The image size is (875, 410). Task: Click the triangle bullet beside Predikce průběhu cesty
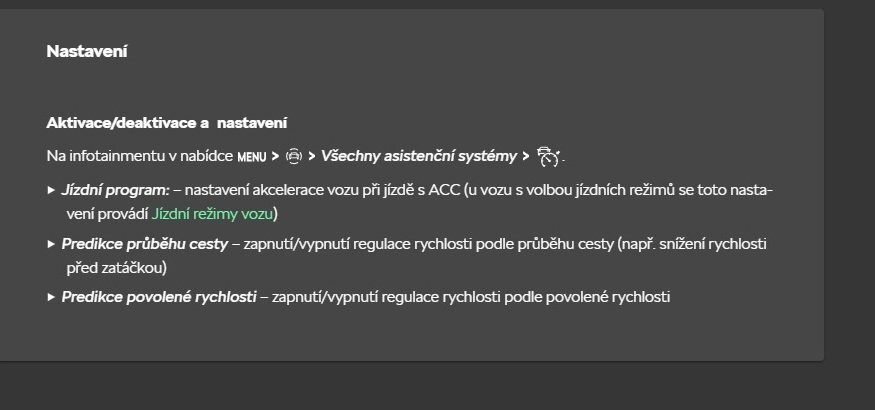pyautogui.click(x=51, y=244)
